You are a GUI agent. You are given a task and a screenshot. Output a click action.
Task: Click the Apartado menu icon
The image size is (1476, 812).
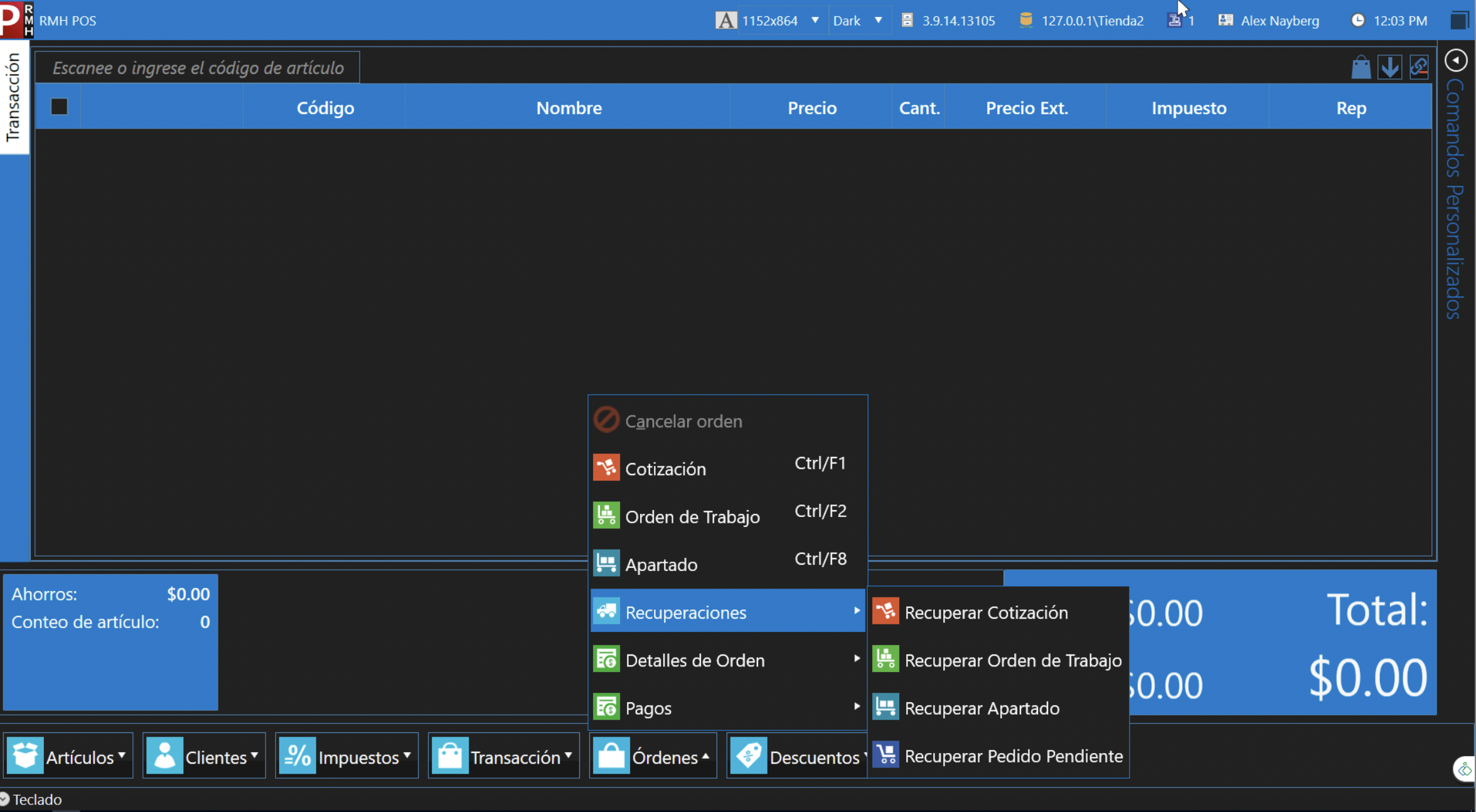(x=606, y=564)
